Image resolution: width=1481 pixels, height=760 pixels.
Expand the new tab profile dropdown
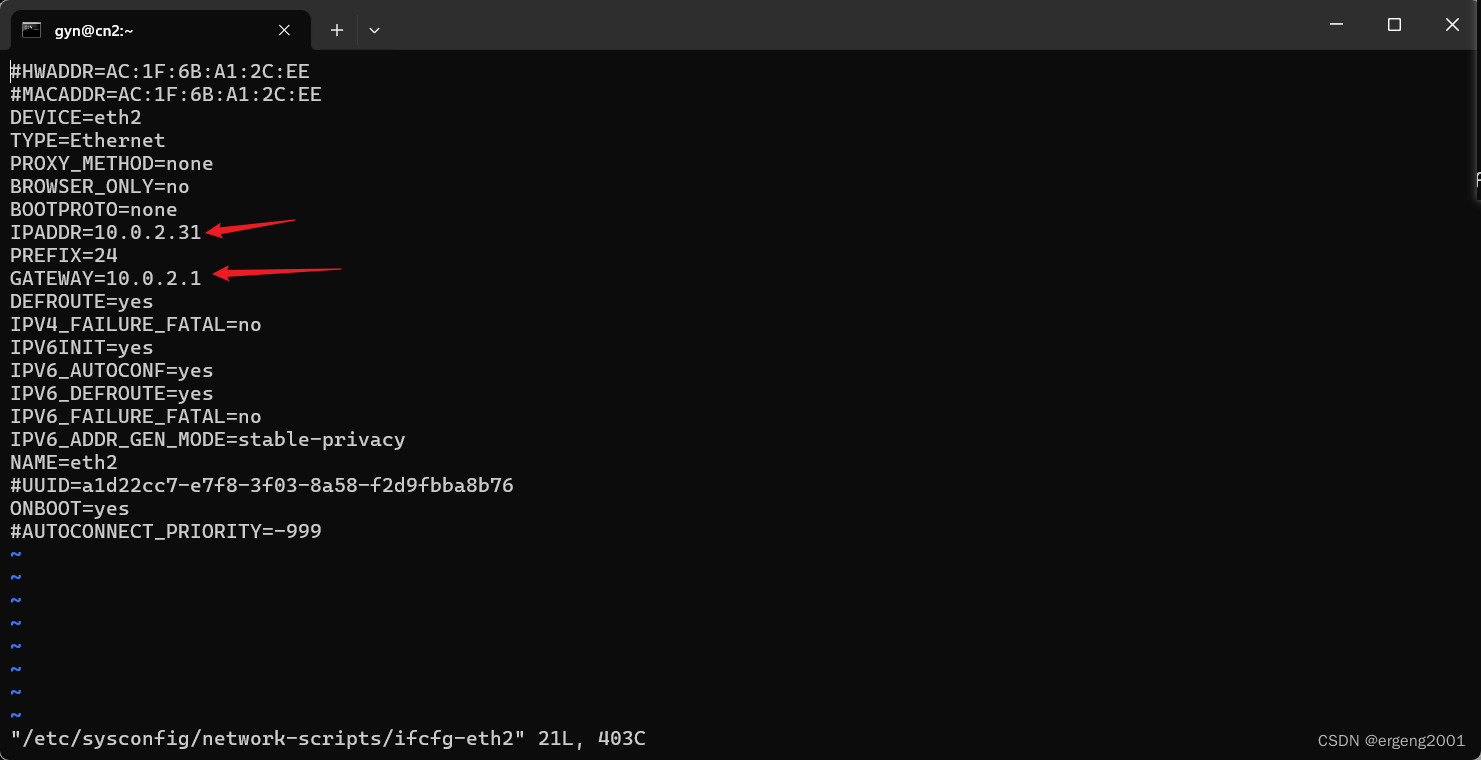pos(374,30)
